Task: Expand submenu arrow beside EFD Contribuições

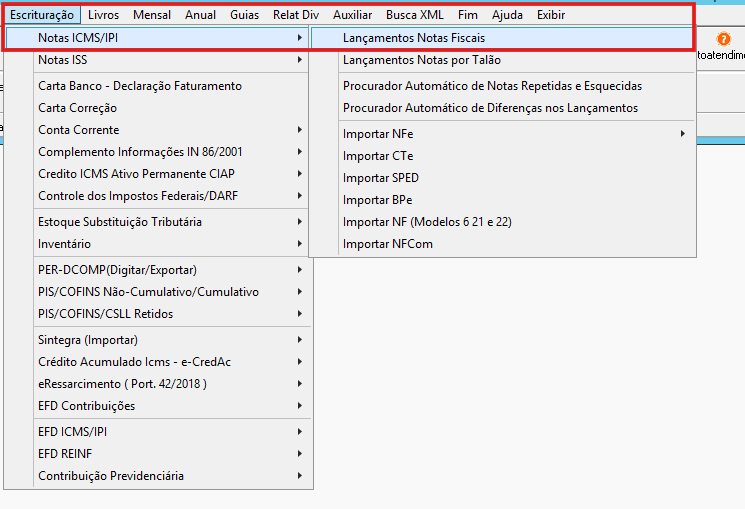Action: pyautogui.click(x=300, y=405)
